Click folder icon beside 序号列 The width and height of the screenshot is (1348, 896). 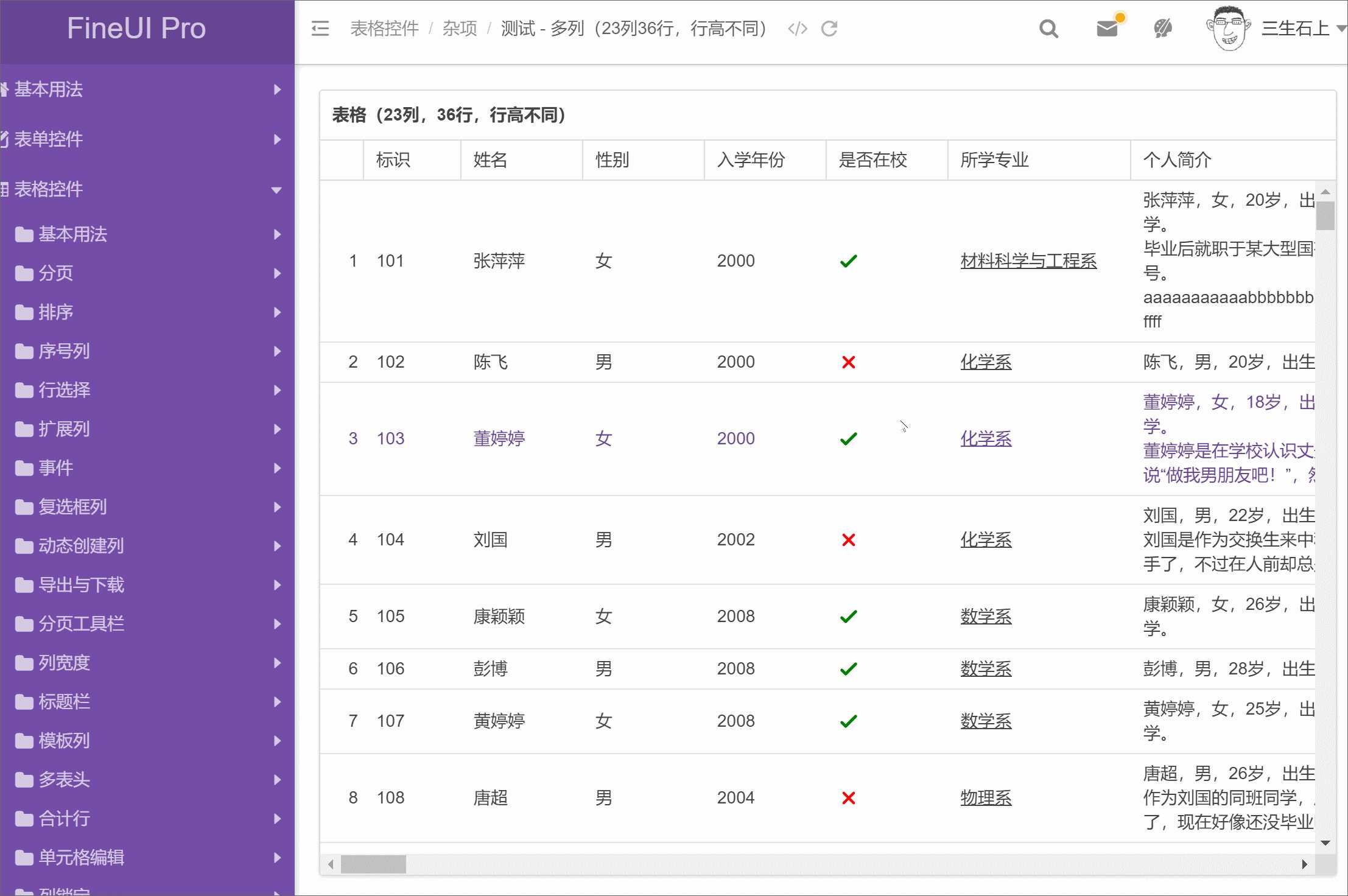pos(24,351)
